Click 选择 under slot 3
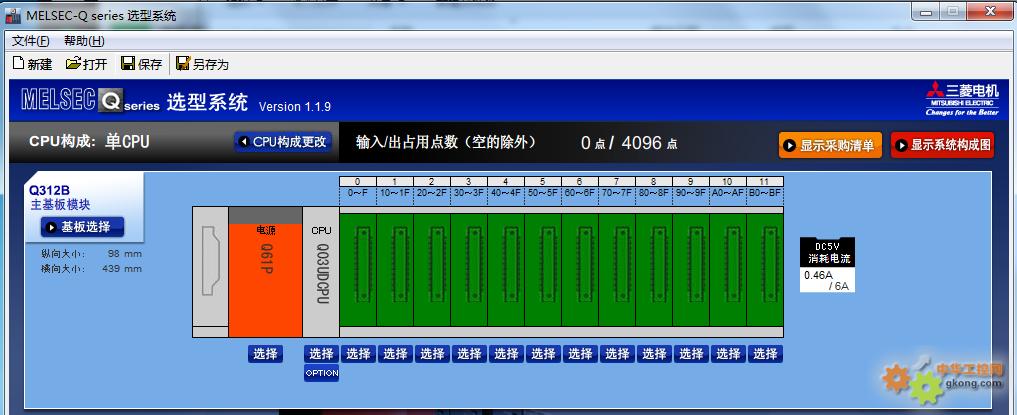The height and width of the screenshot is (415, 1017). click(x=469, y=353)
